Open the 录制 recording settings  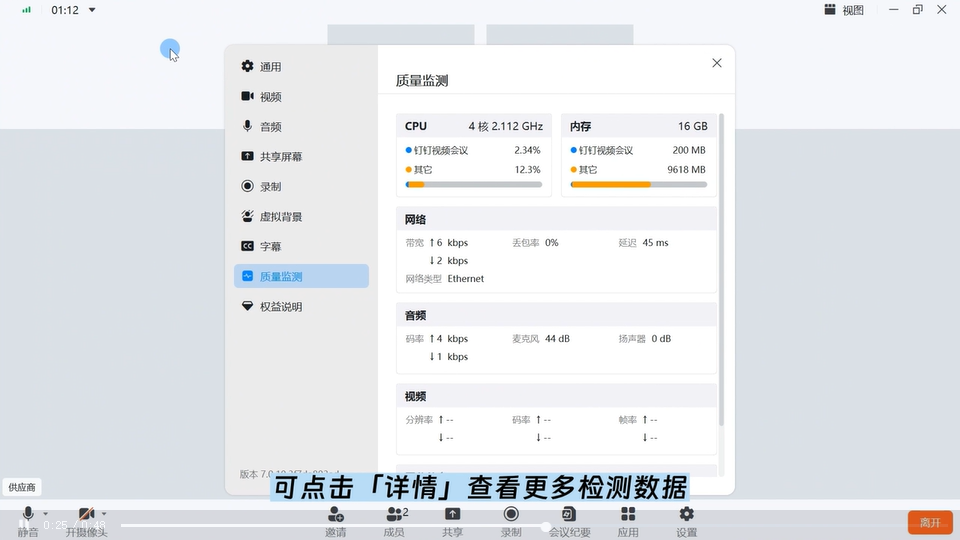tap(301, 186)
